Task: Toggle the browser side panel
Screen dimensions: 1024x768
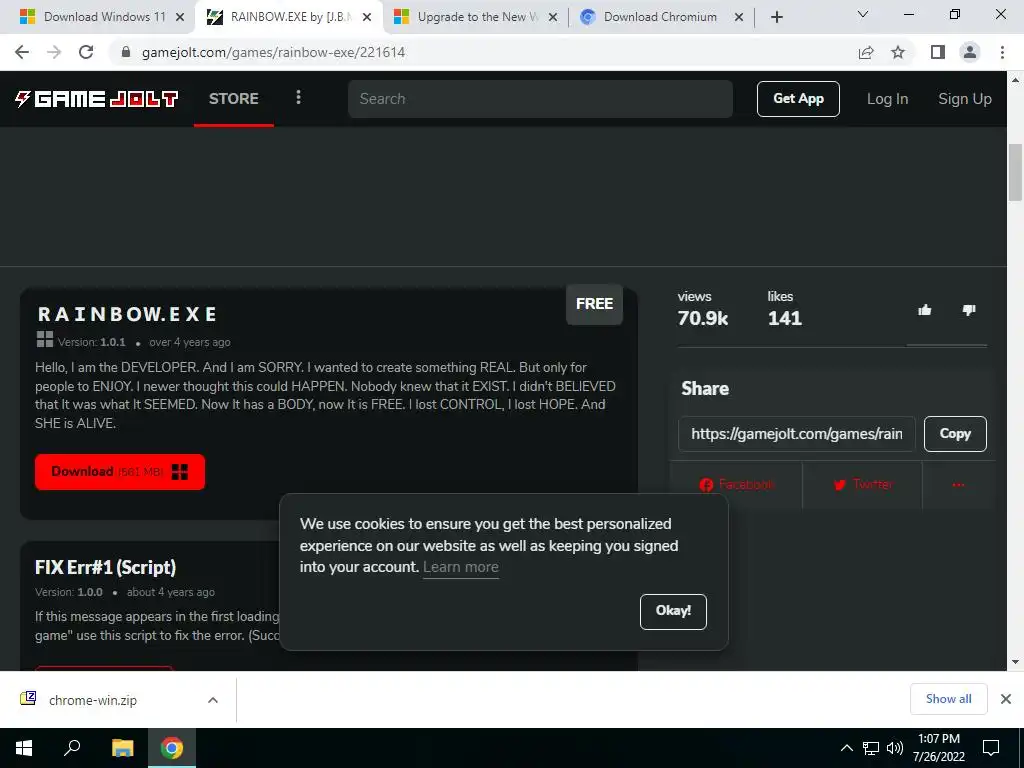Action: (x=938, y=52)
